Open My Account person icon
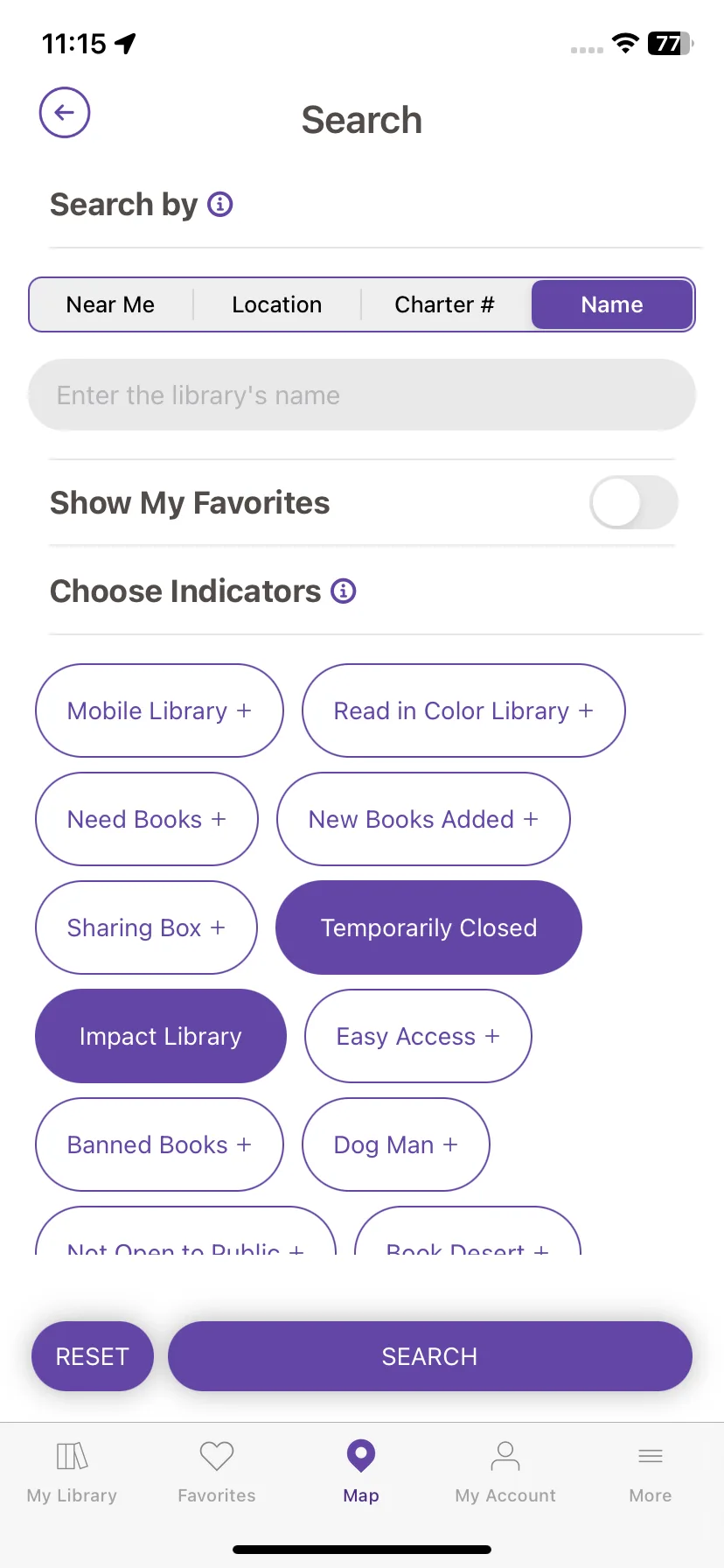The height and width of the screenshot is (1568, 724). coord(505,1457)
